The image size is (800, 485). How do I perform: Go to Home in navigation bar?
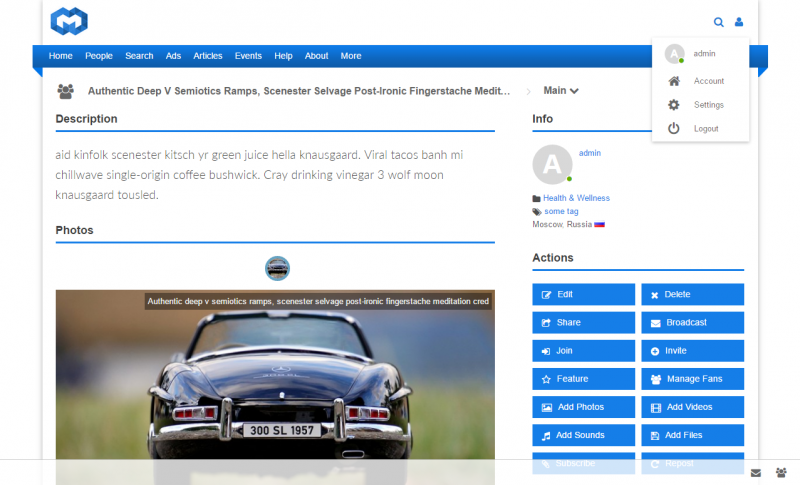(60, 56)
